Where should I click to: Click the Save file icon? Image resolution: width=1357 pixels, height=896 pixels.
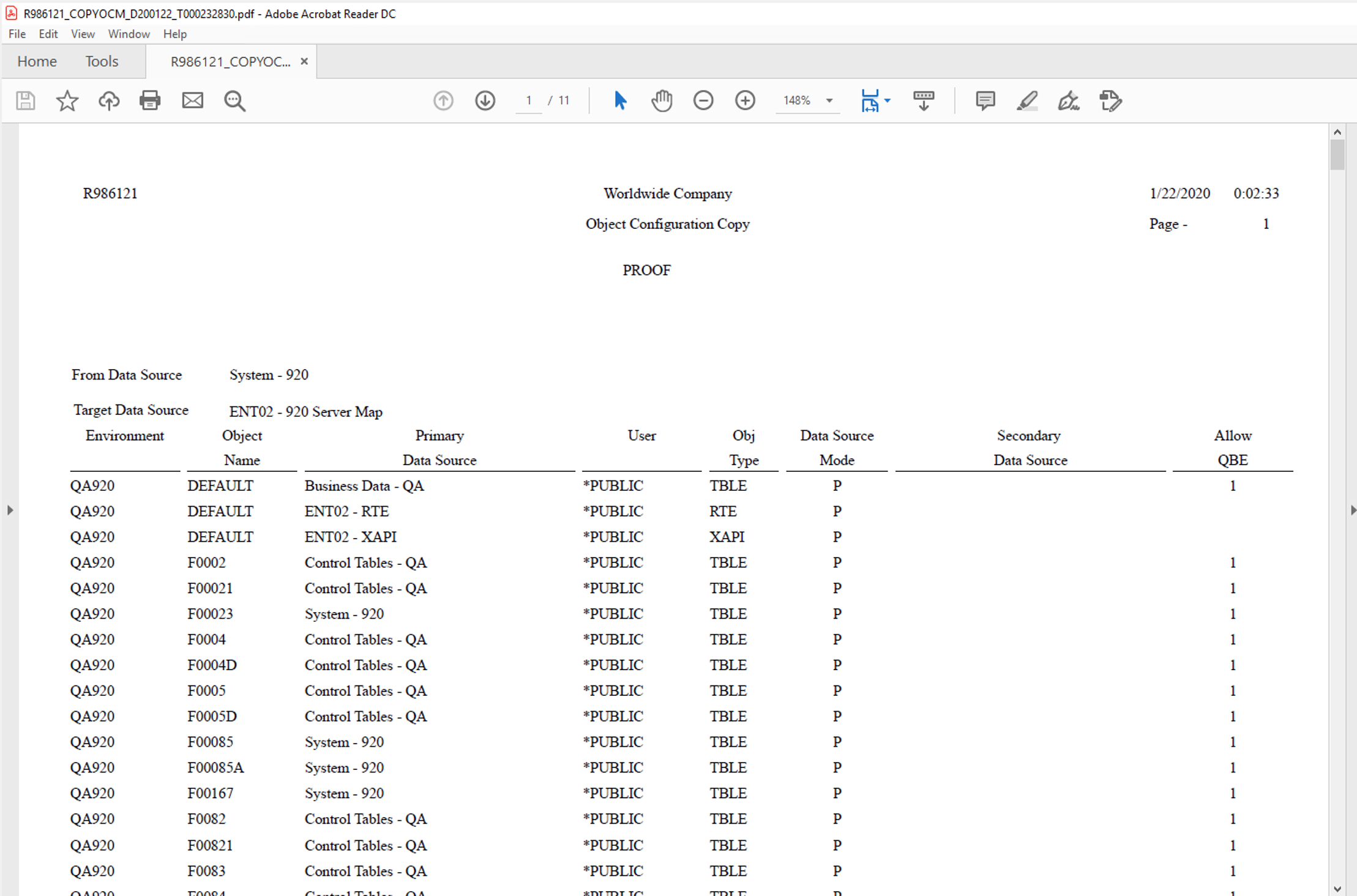point(25,100)
